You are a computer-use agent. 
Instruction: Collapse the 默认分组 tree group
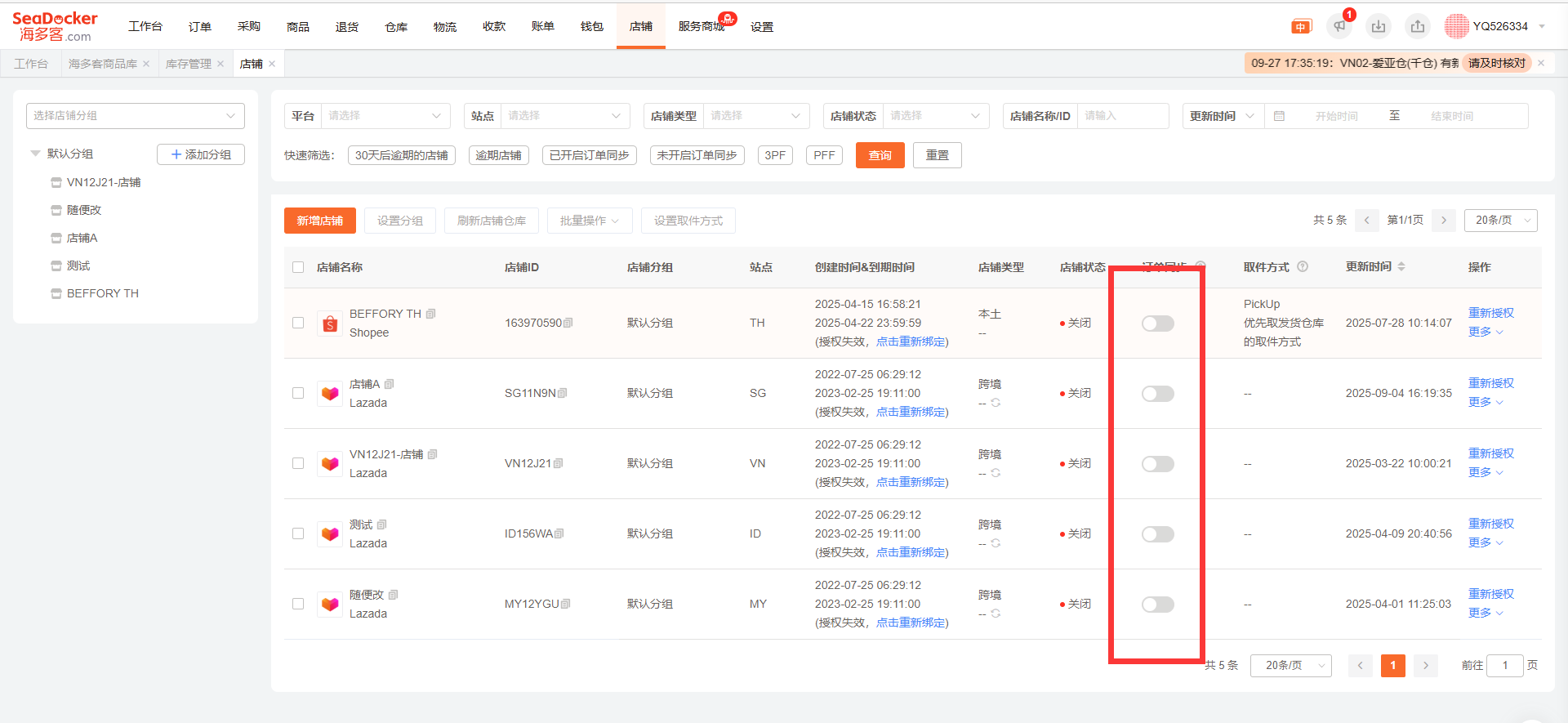[35, 154]
